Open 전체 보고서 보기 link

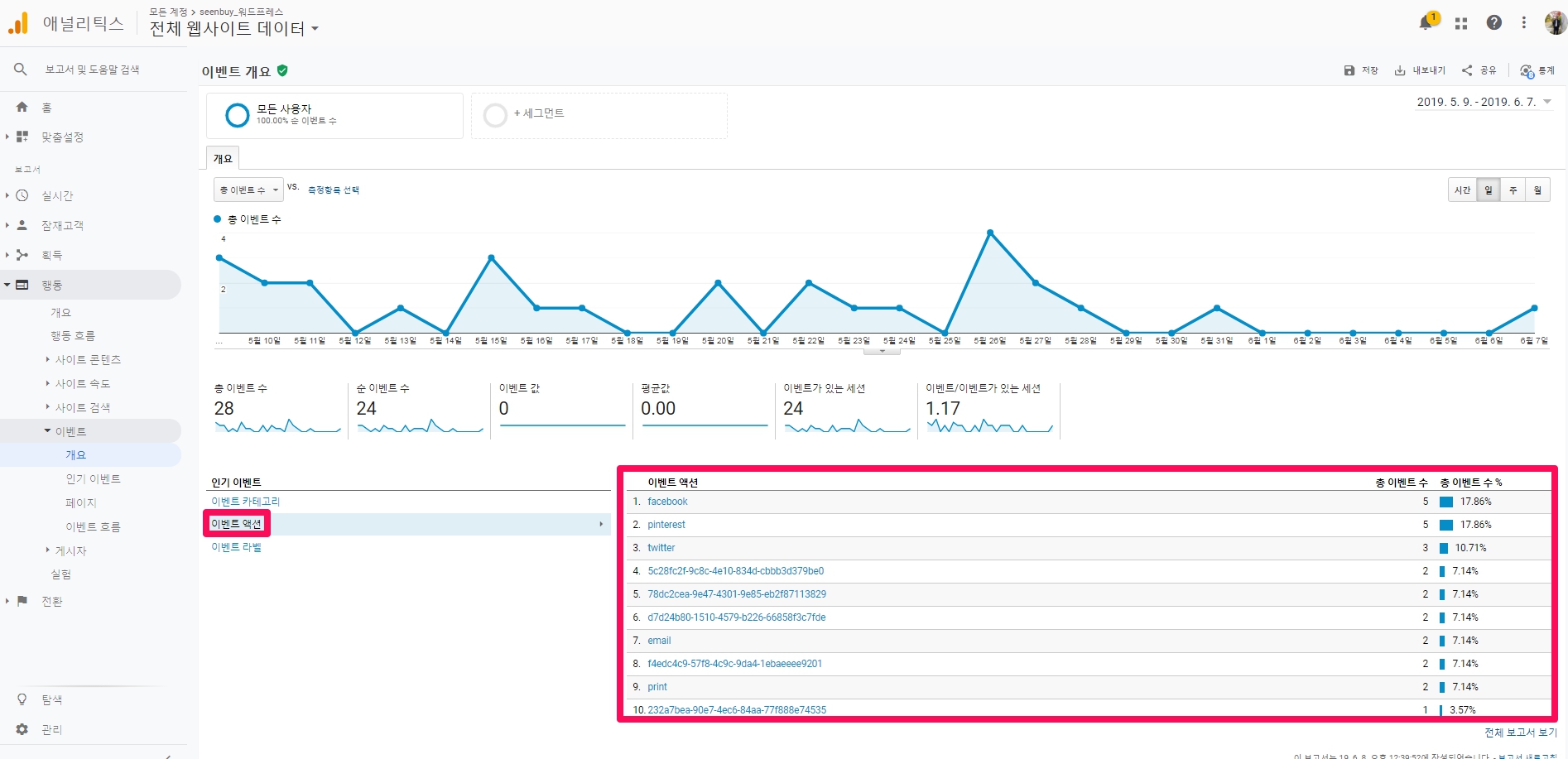pos(1520,733)
